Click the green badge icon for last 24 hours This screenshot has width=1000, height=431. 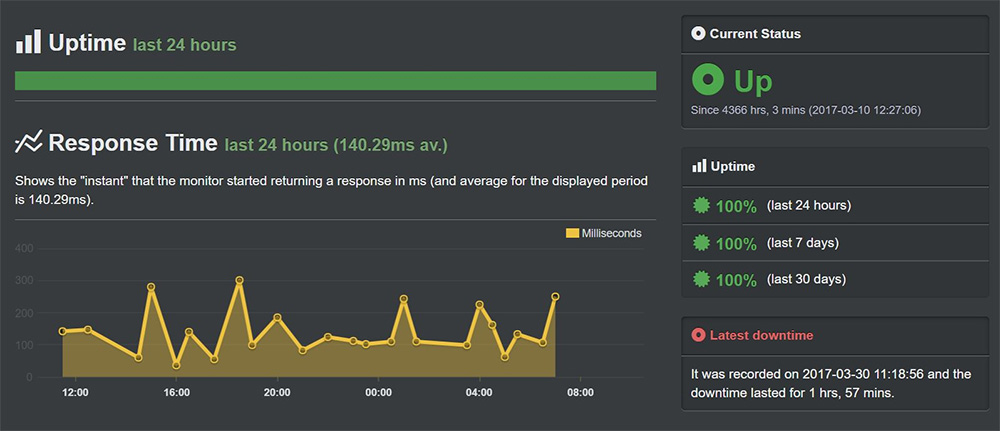[702, 206]
